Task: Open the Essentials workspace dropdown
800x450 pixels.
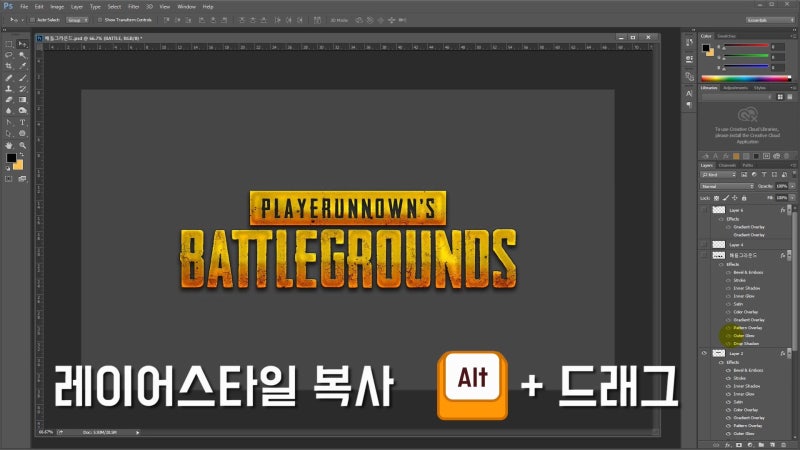Action: coord(770,20)
